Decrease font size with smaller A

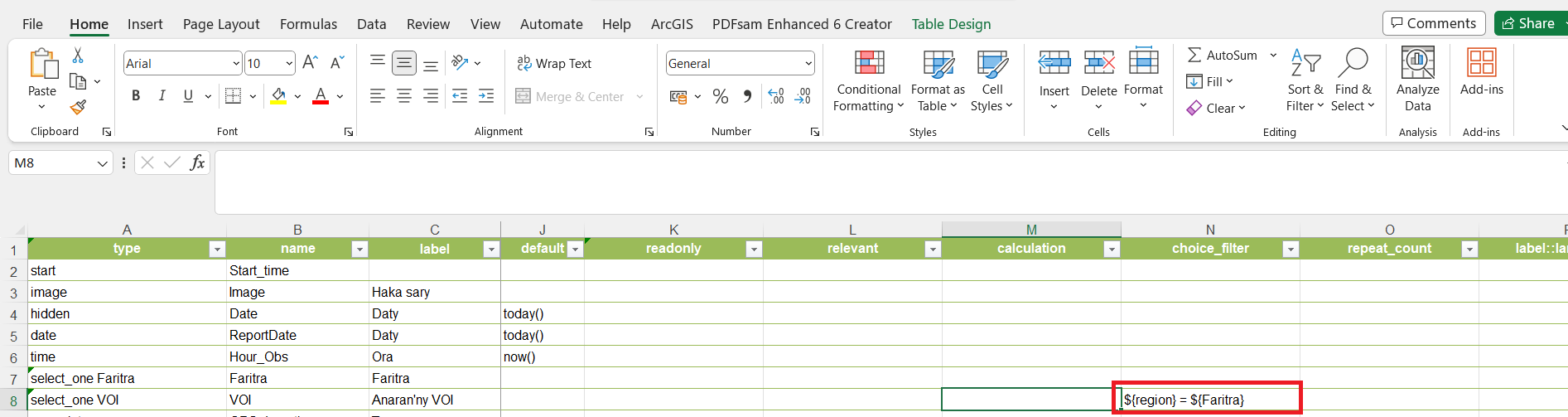pyautogui.click(x=336, y=63)
